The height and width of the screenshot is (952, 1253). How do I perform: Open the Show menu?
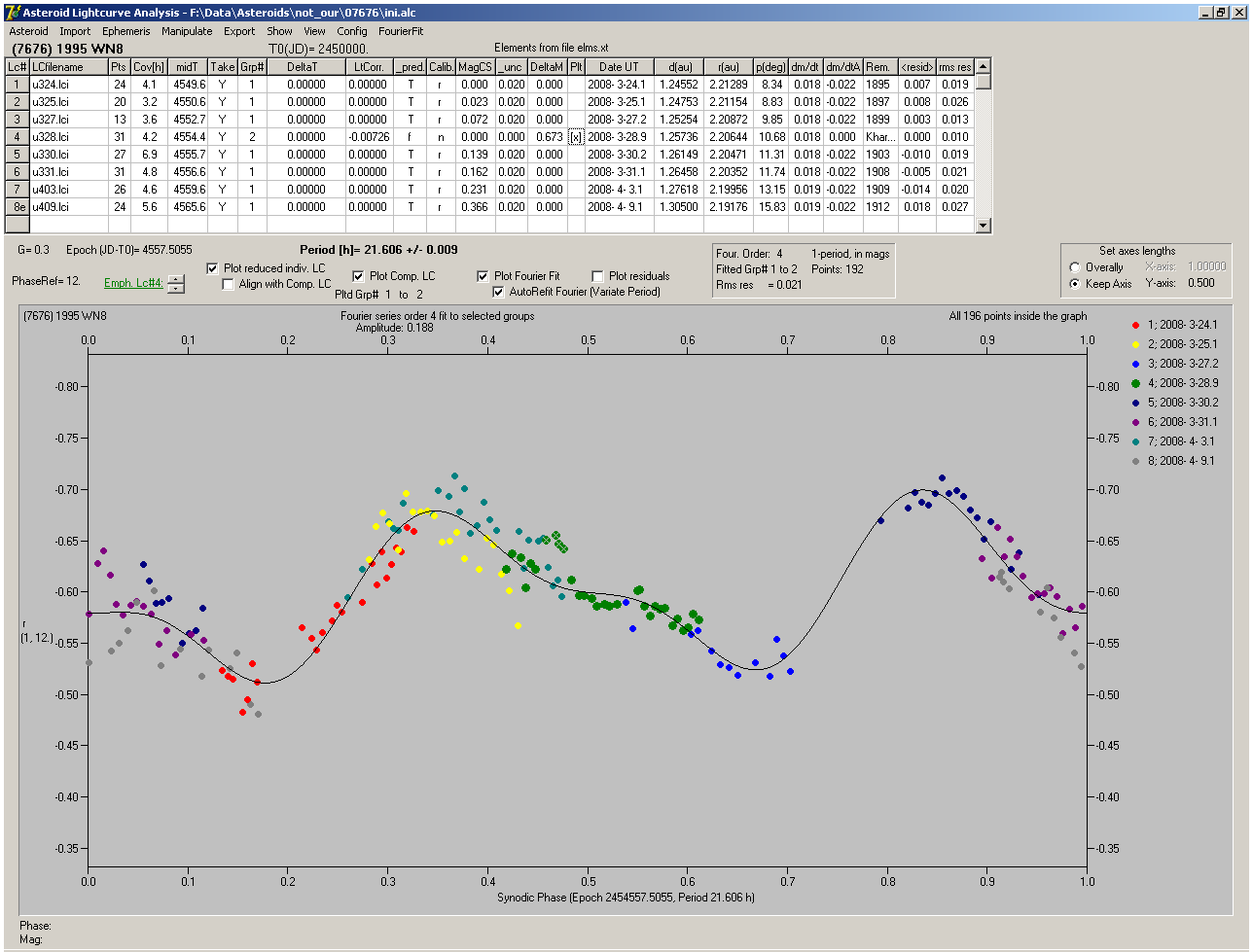tap(279, 31)
